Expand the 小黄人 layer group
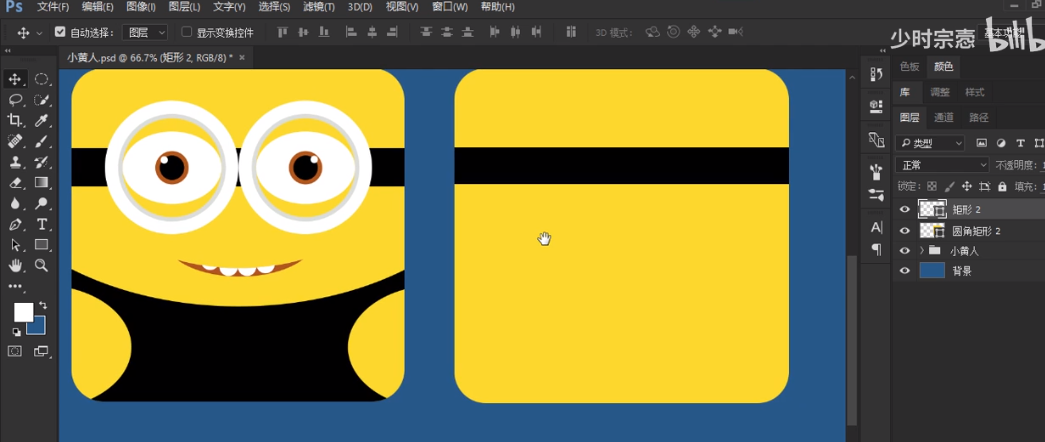1045x442 pixels. [922, 251]
